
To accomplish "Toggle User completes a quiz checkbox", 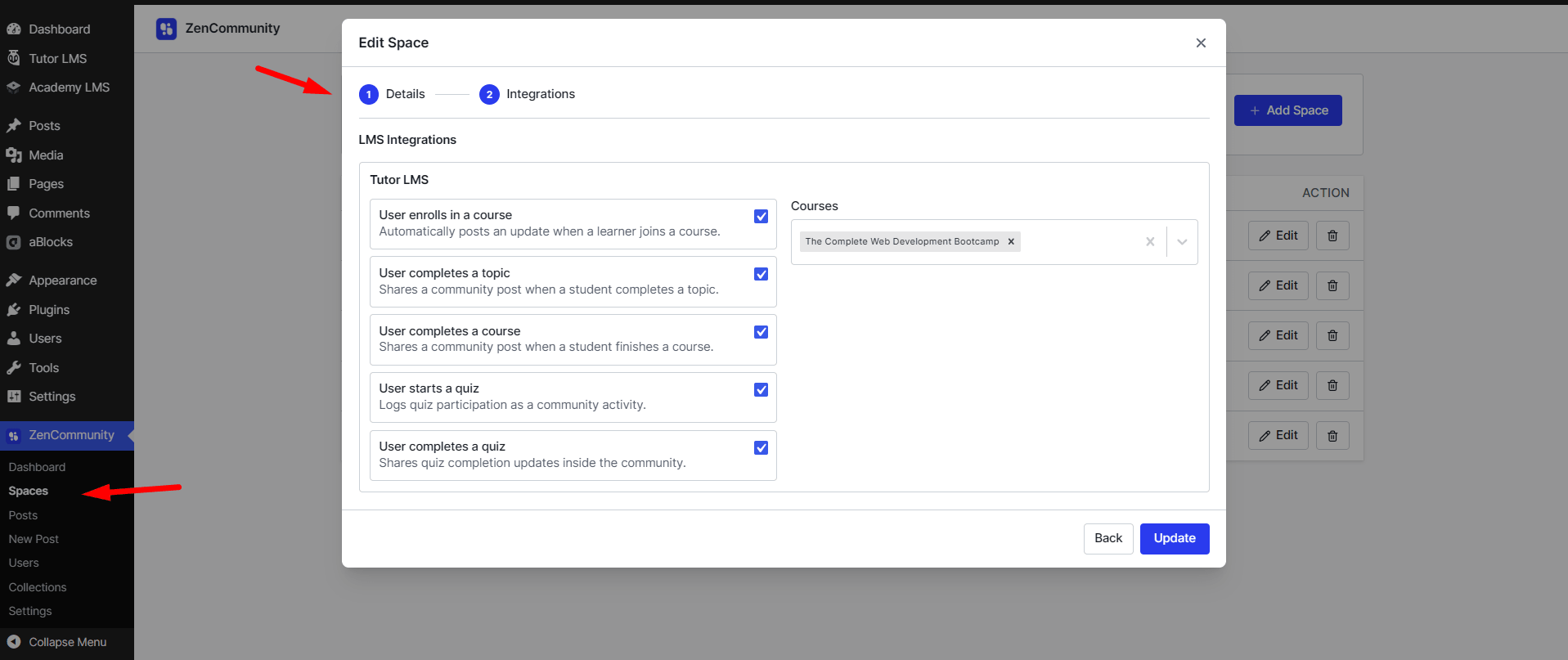I will point(761,448).
